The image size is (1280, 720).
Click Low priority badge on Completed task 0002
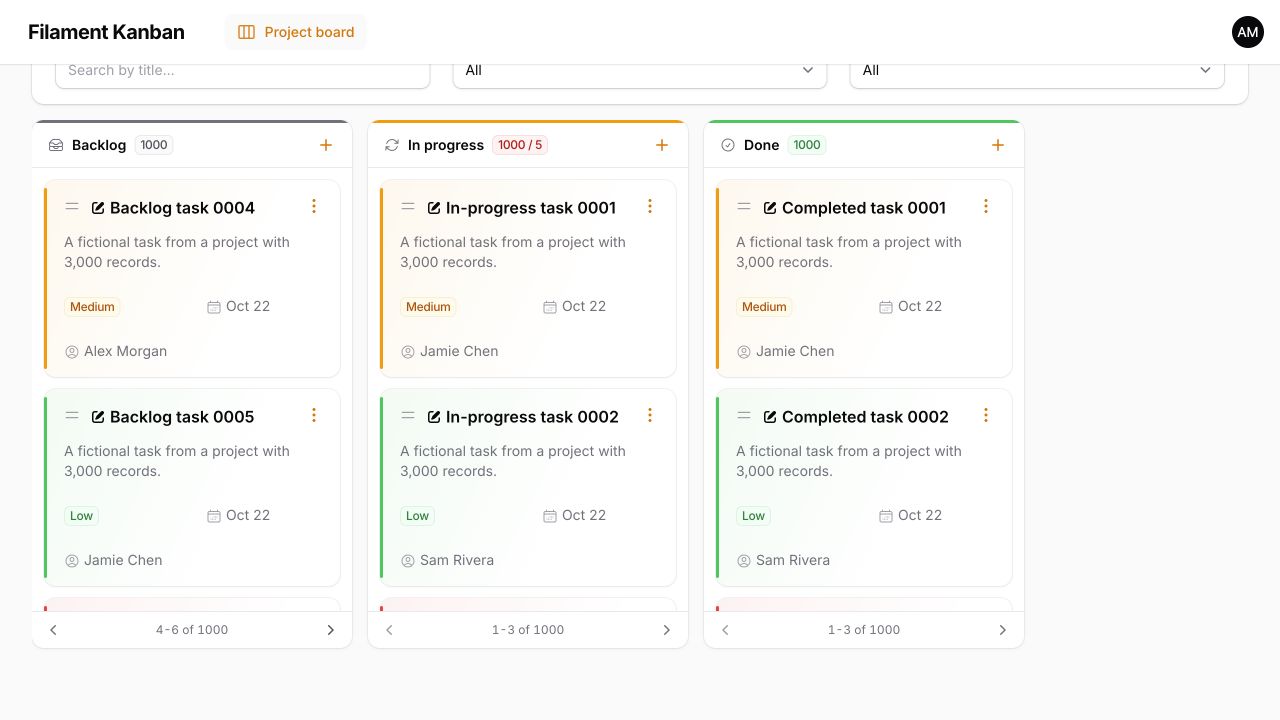[x=753, y=516]
